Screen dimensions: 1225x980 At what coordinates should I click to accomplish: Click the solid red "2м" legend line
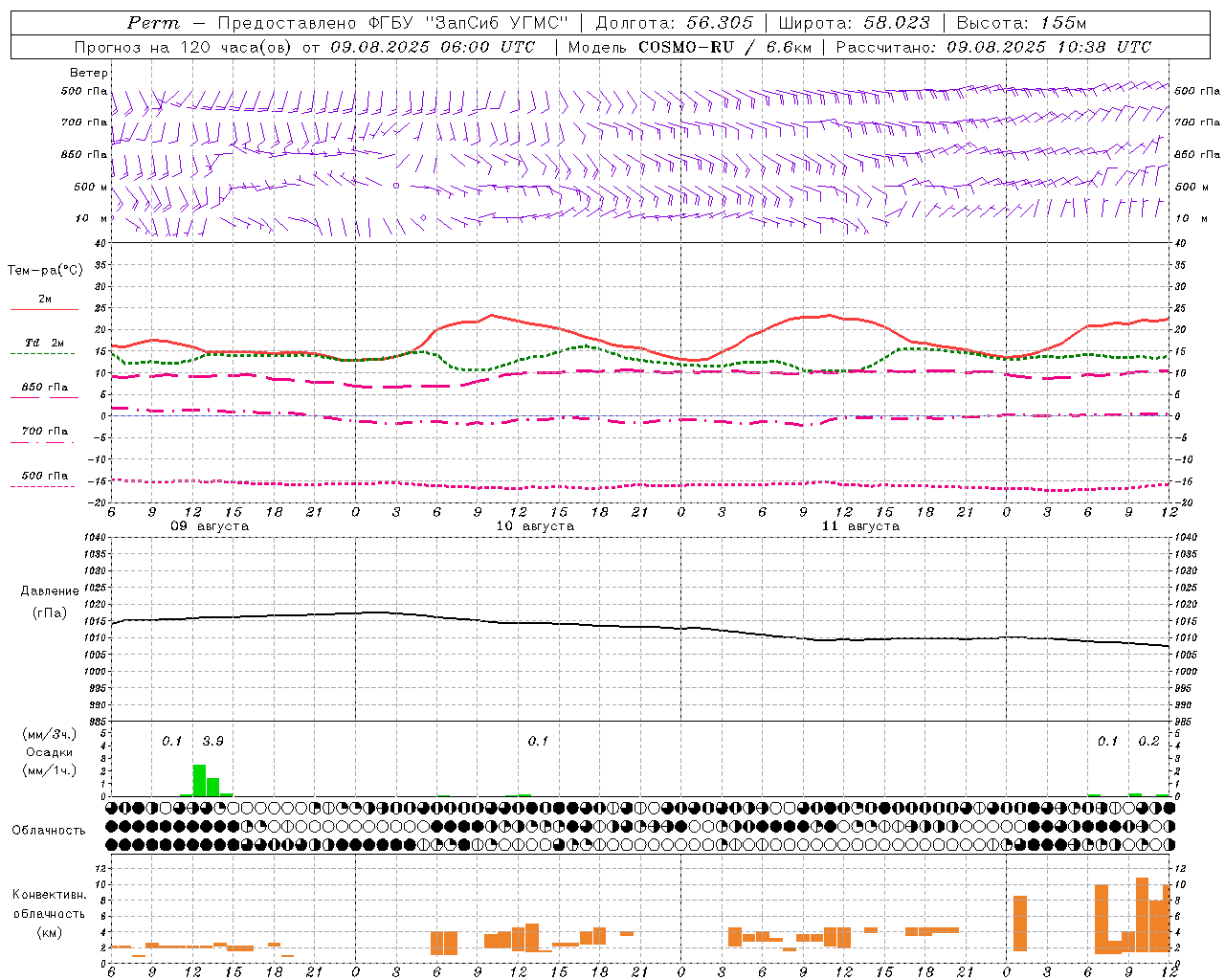click(44, 310)
